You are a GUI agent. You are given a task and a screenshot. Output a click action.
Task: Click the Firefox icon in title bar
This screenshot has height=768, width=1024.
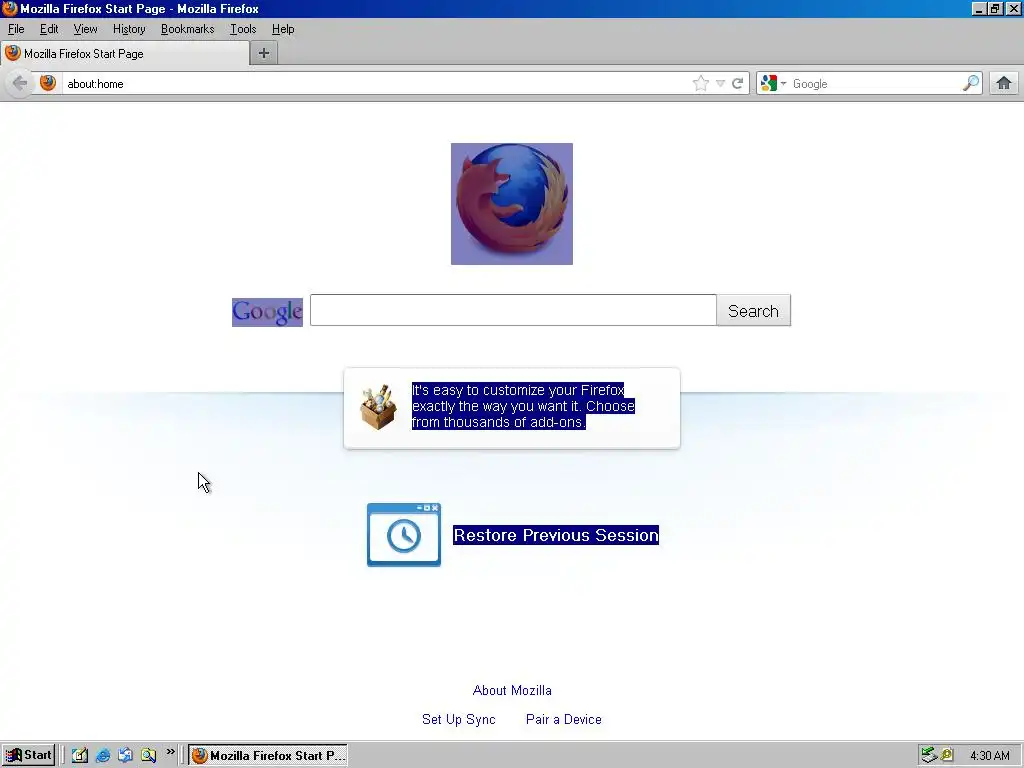pyautogui.click(x=10, y=8)
